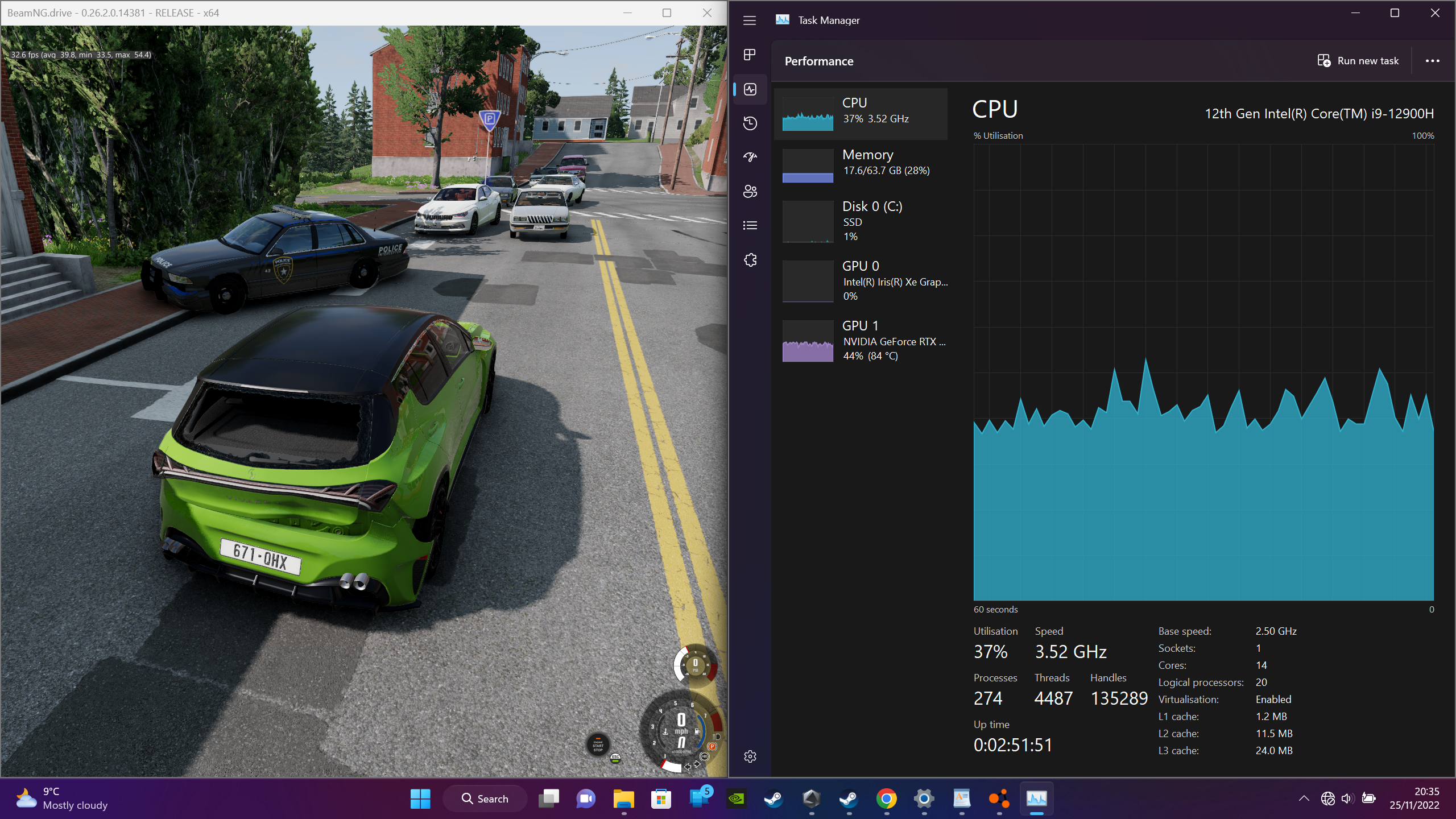Open NVIDIA app from the taskbar

point(736,799)
